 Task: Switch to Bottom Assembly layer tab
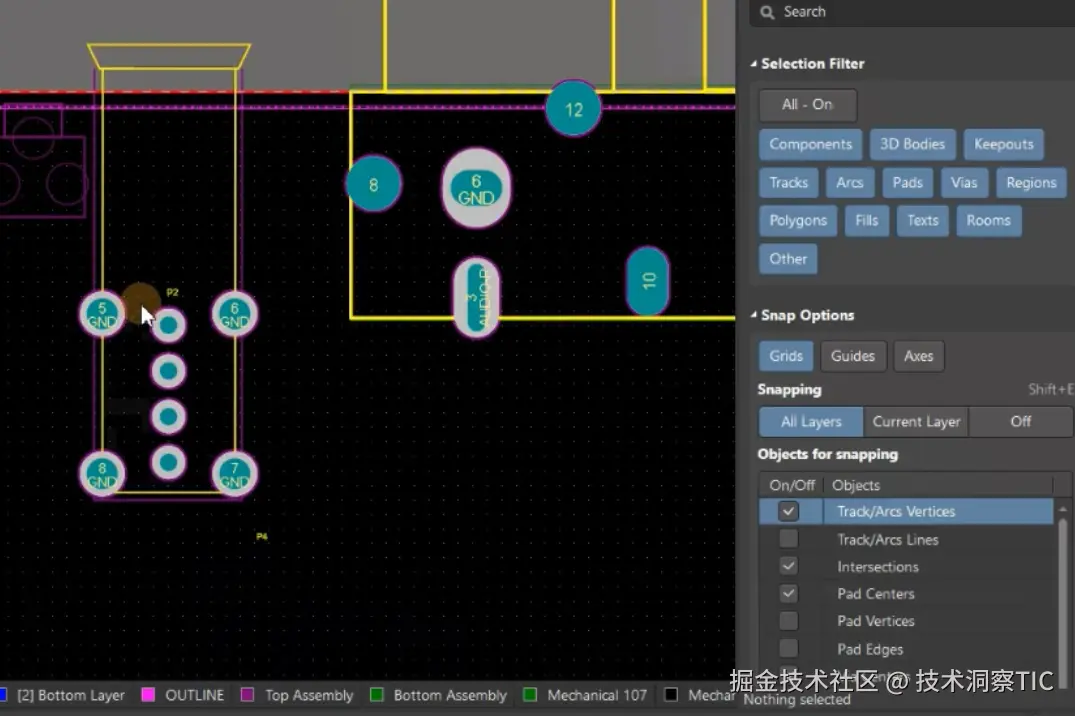(450, 695)
